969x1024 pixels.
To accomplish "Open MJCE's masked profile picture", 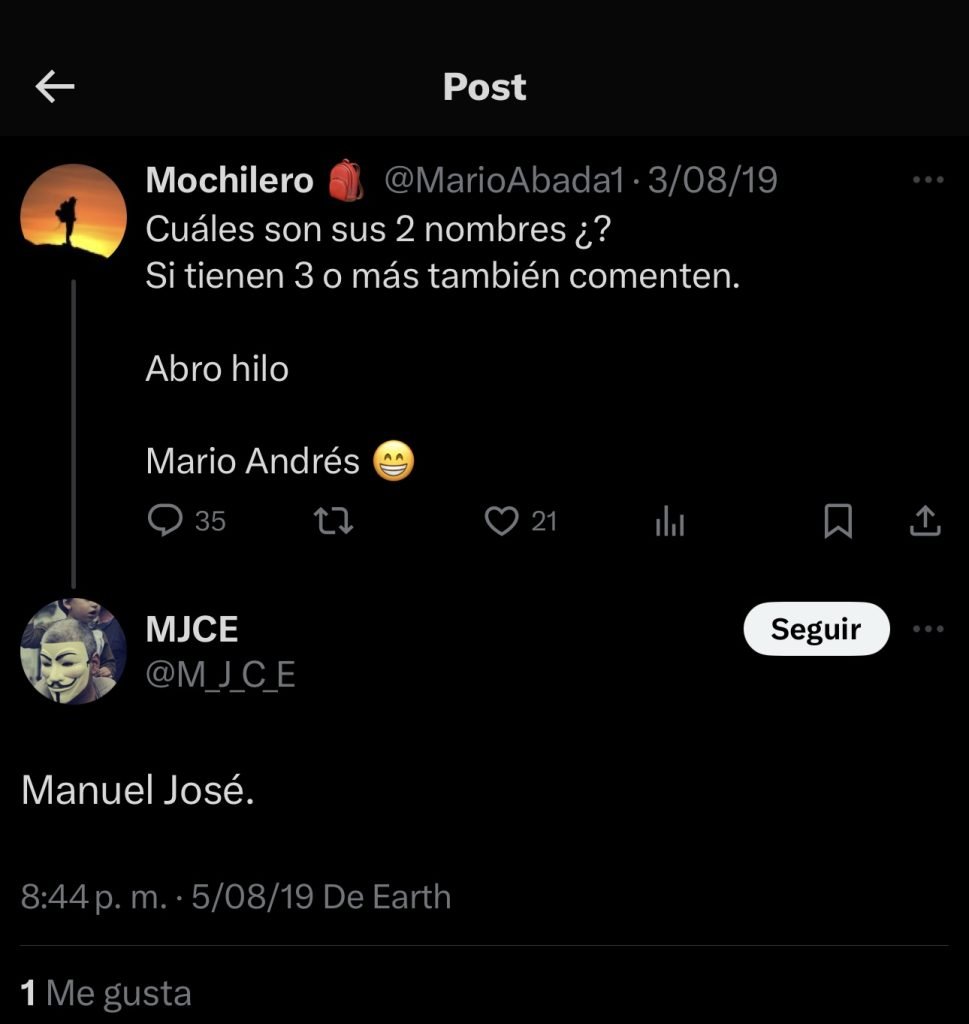I will (73, 651).
